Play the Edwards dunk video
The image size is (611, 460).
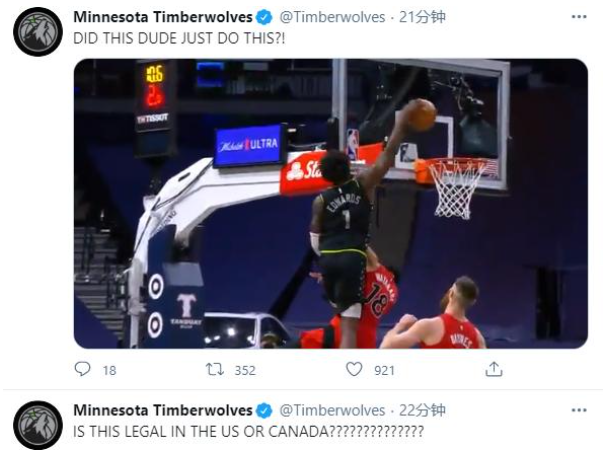coord(331,203)
